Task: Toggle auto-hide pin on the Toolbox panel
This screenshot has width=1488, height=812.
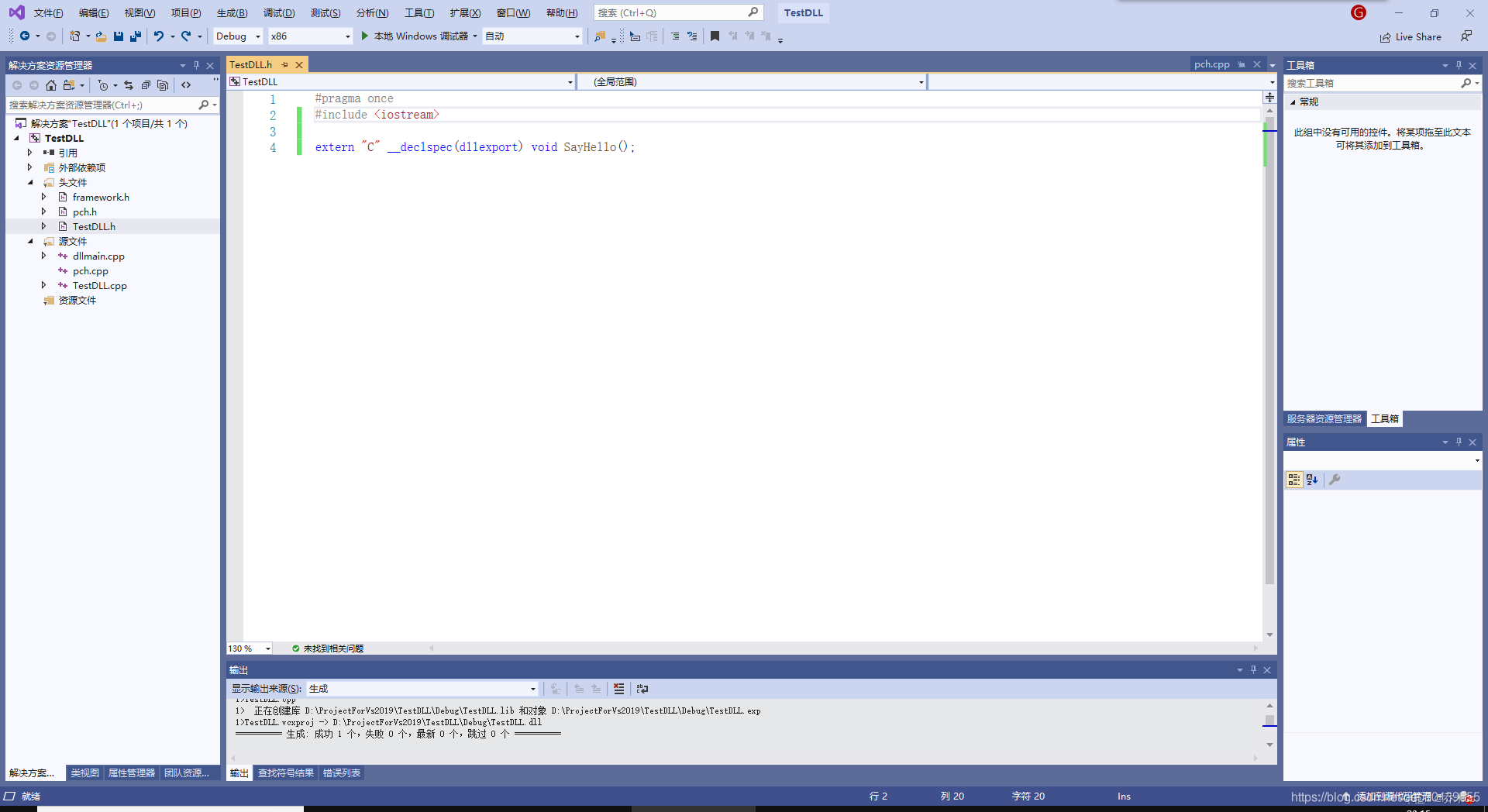Action: 1459,65
